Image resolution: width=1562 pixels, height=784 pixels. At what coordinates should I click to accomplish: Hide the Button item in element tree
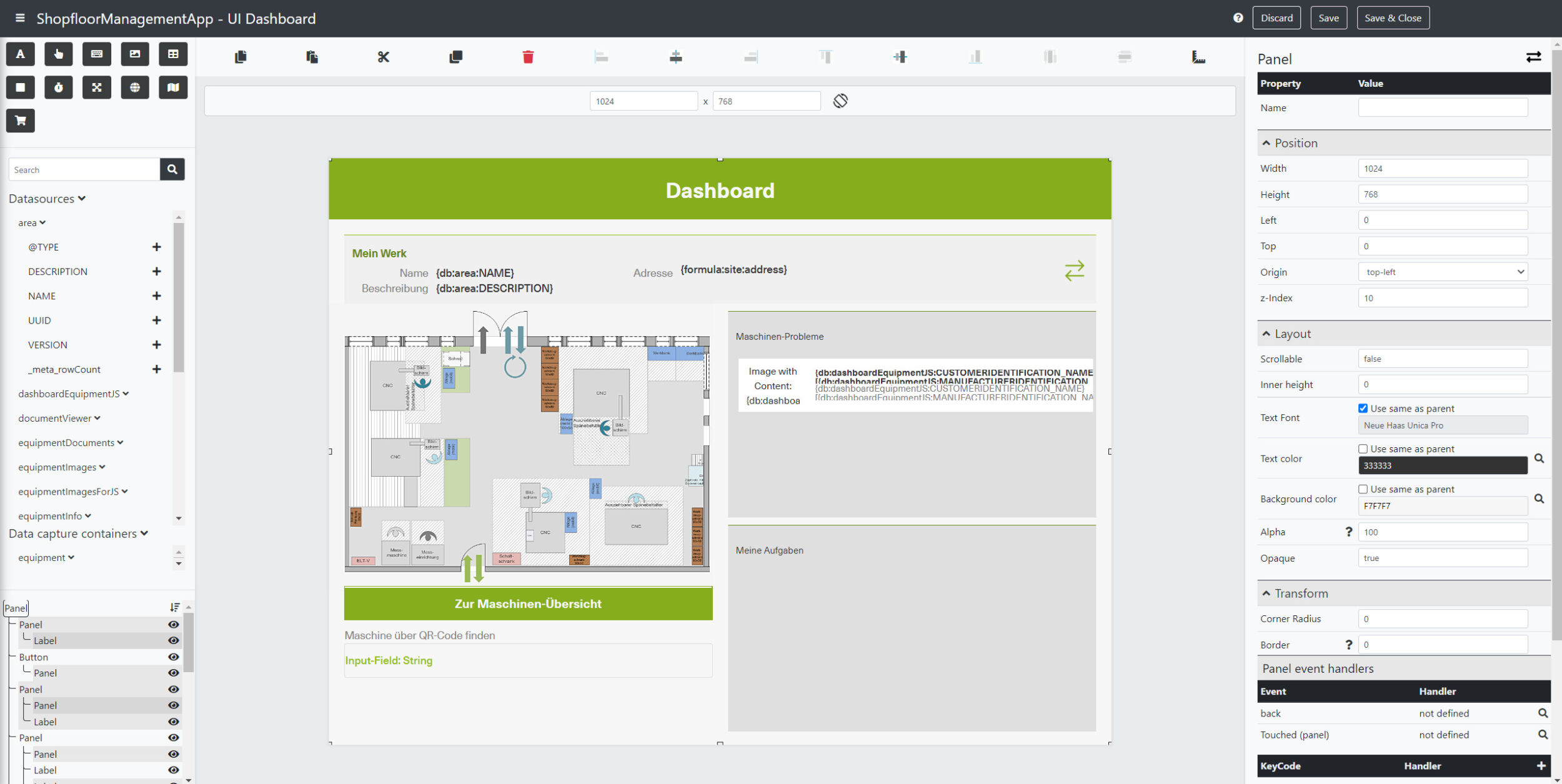pos(173,657)
